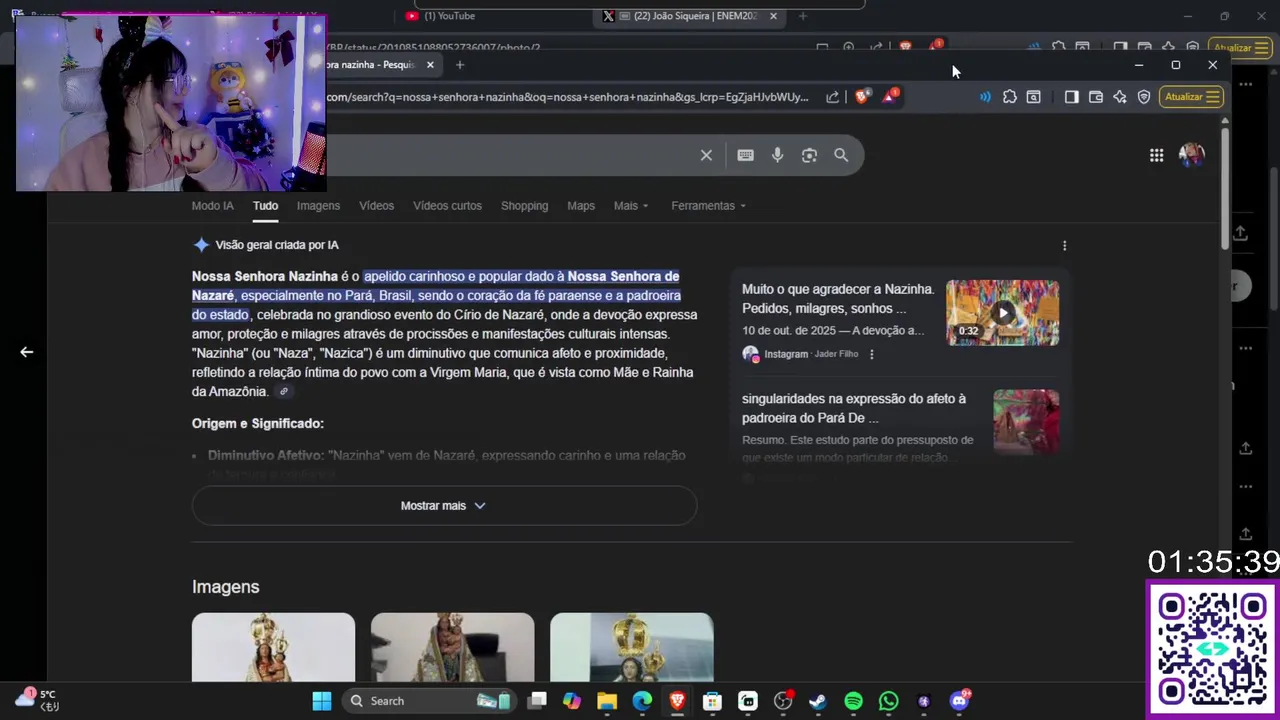Image resolution: width=1280 pixels, height=720 pixels.
Task: Open the first statue image result
Action: [x=273, y=648]
